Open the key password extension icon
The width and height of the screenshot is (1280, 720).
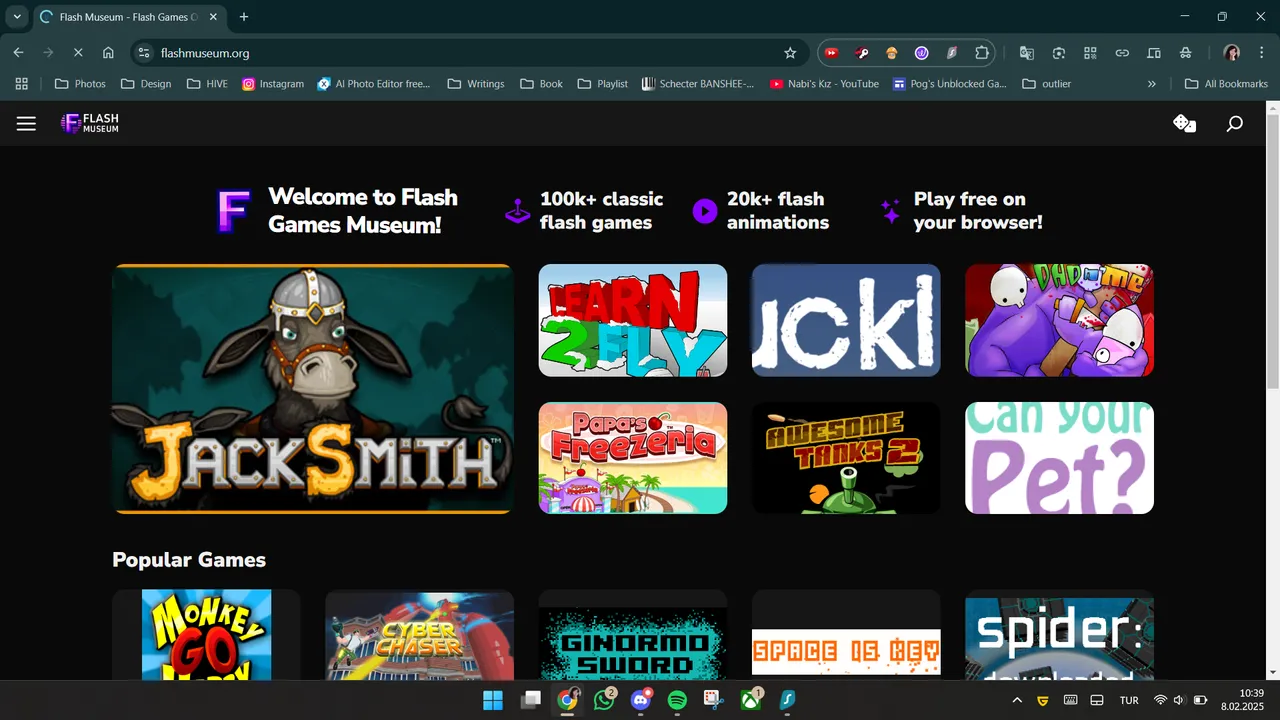click(861, 53)
